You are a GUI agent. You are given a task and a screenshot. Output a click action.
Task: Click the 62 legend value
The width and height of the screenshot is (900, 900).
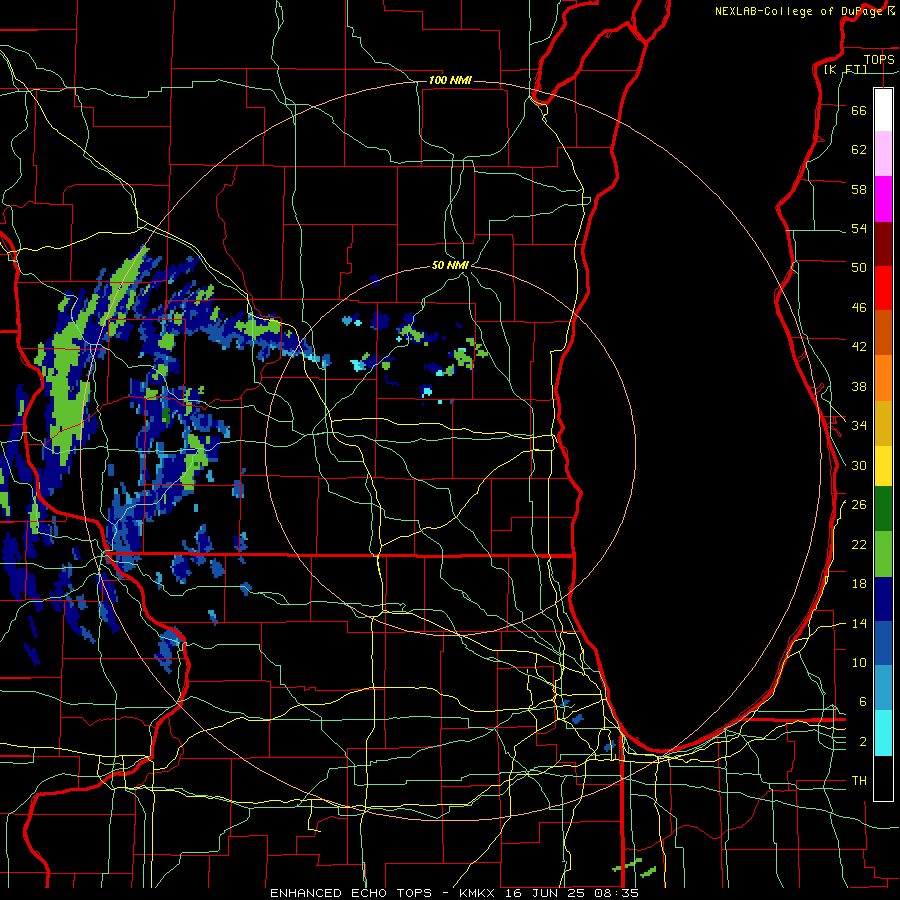[x=859, y=150]
